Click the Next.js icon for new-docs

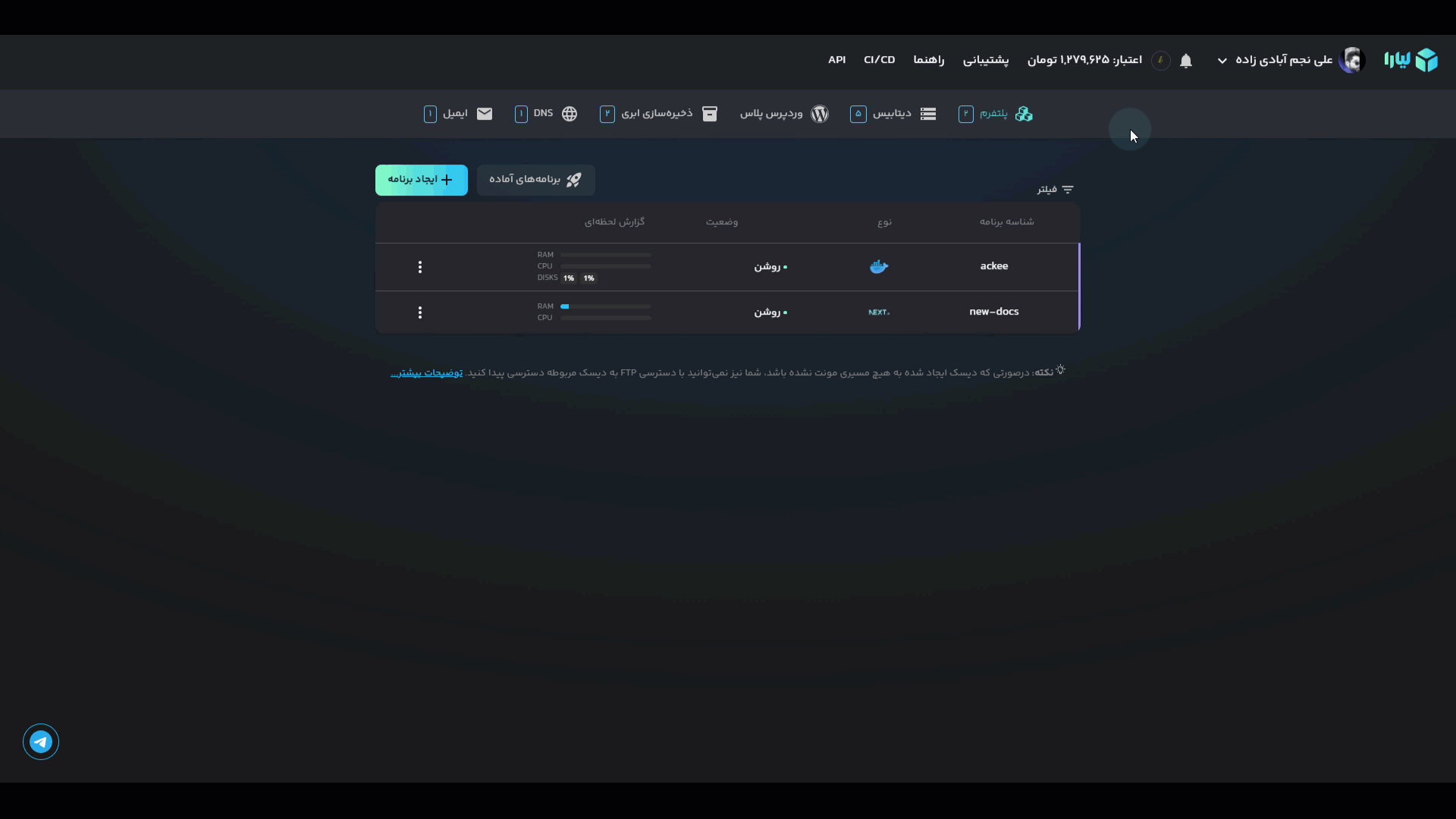pos(879,312)
